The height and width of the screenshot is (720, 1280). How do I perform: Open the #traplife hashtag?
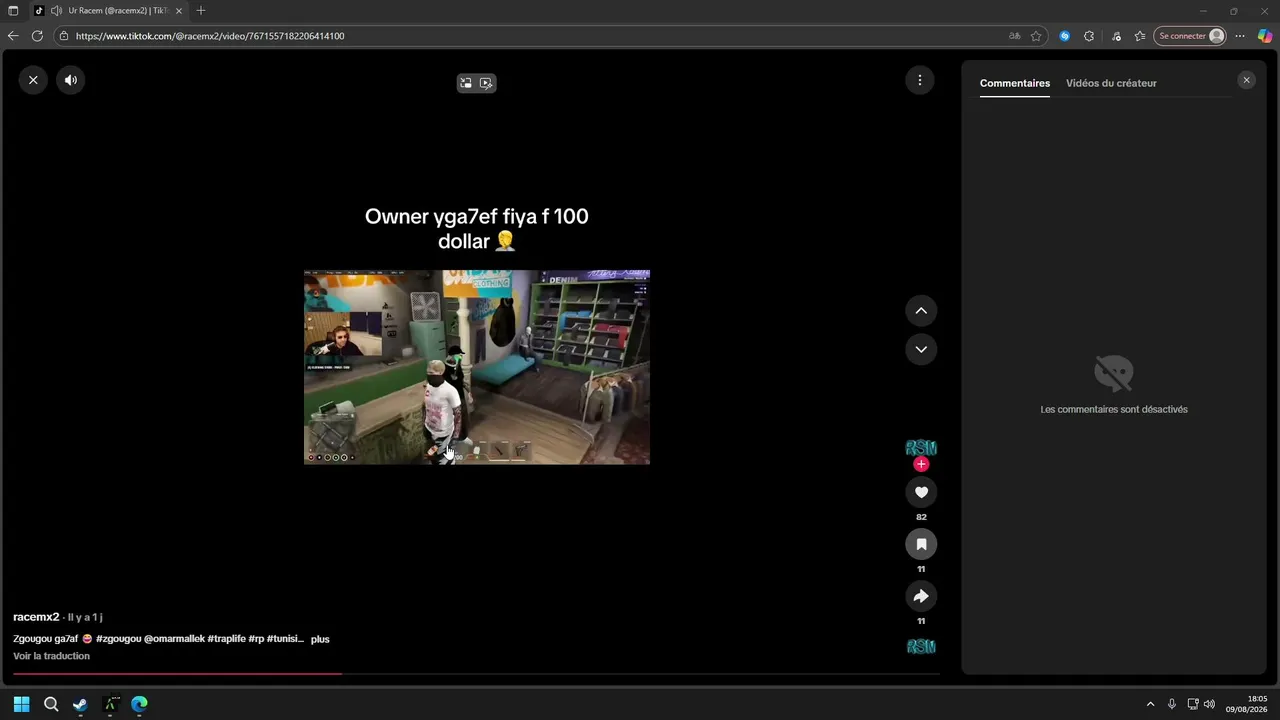pos(226,639)
